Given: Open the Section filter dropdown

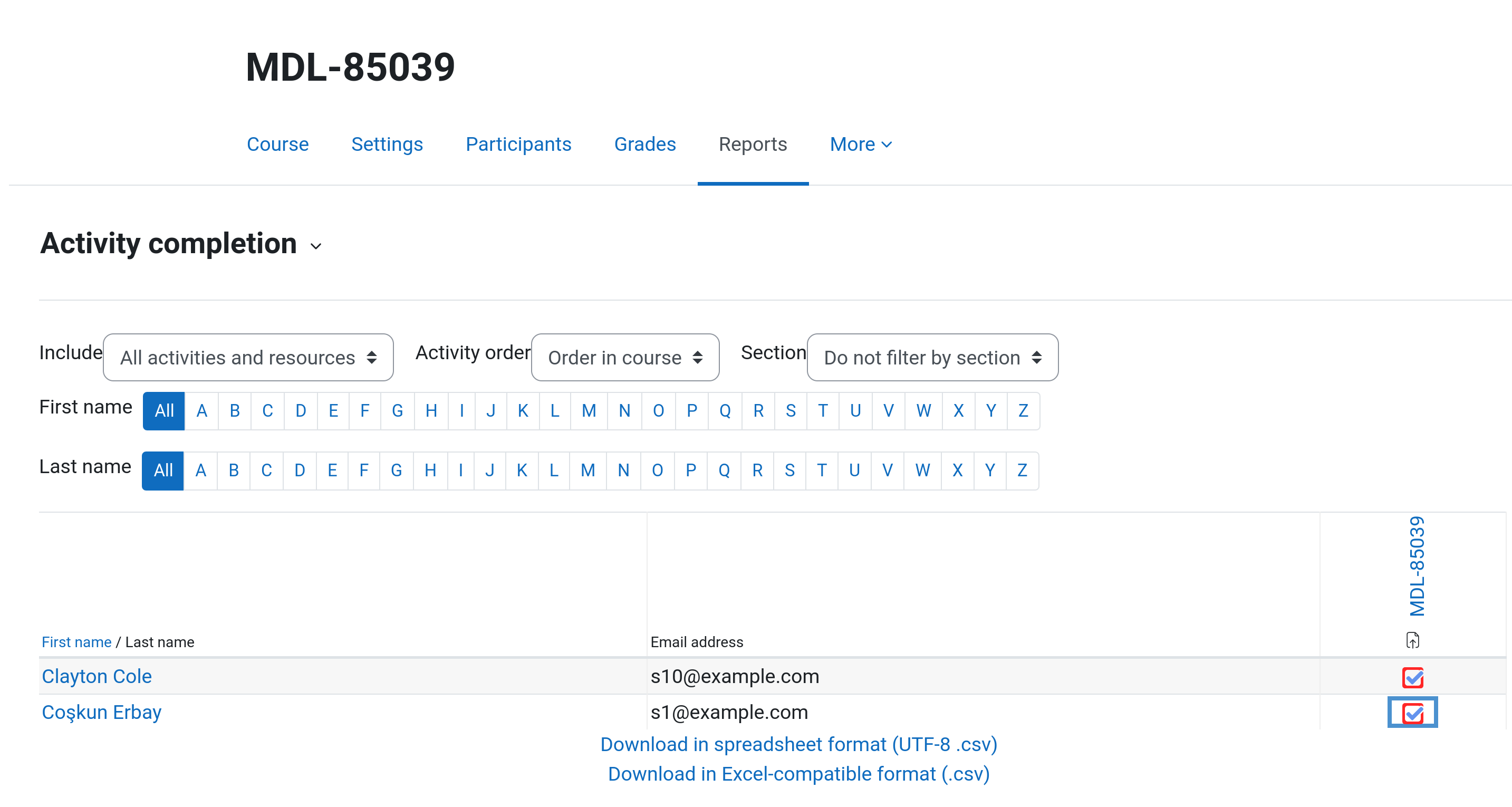Looking at the screenshot, I should (932, 358).
